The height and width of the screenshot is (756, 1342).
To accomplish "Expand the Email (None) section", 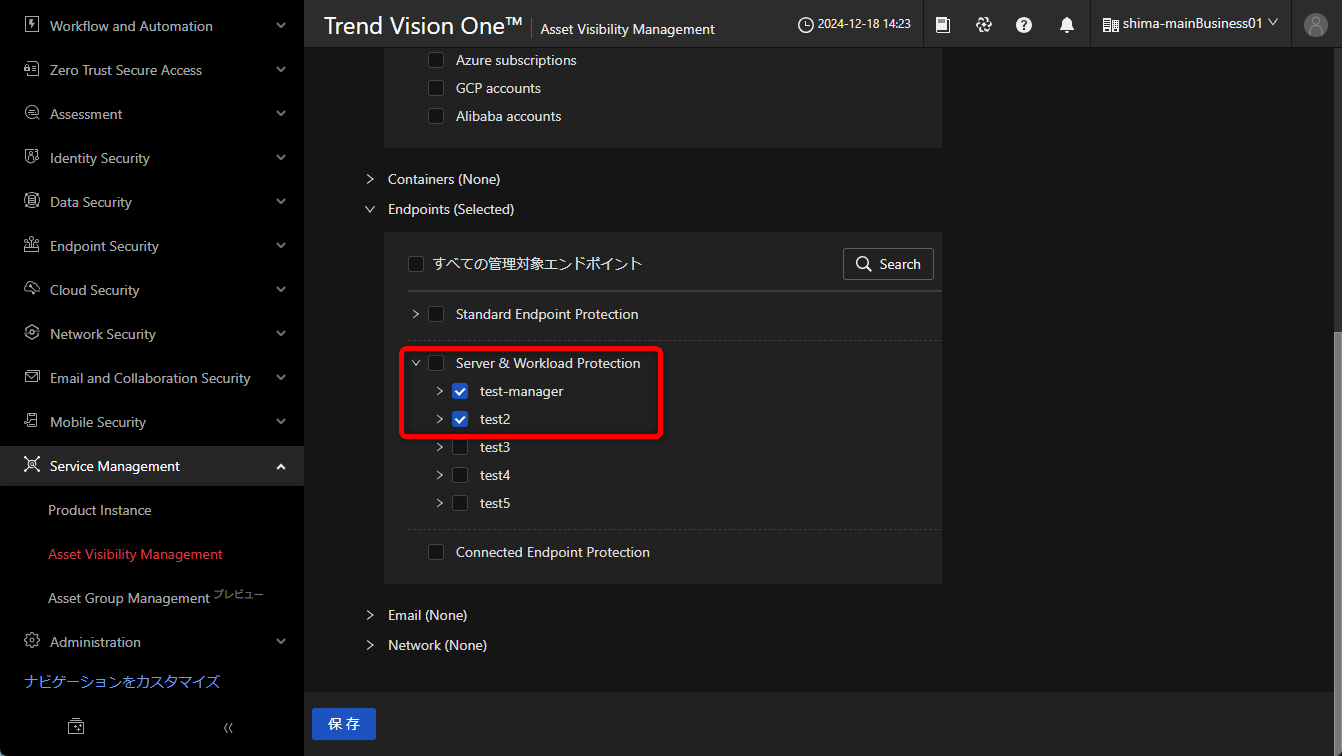I will [x=370, y=615].
